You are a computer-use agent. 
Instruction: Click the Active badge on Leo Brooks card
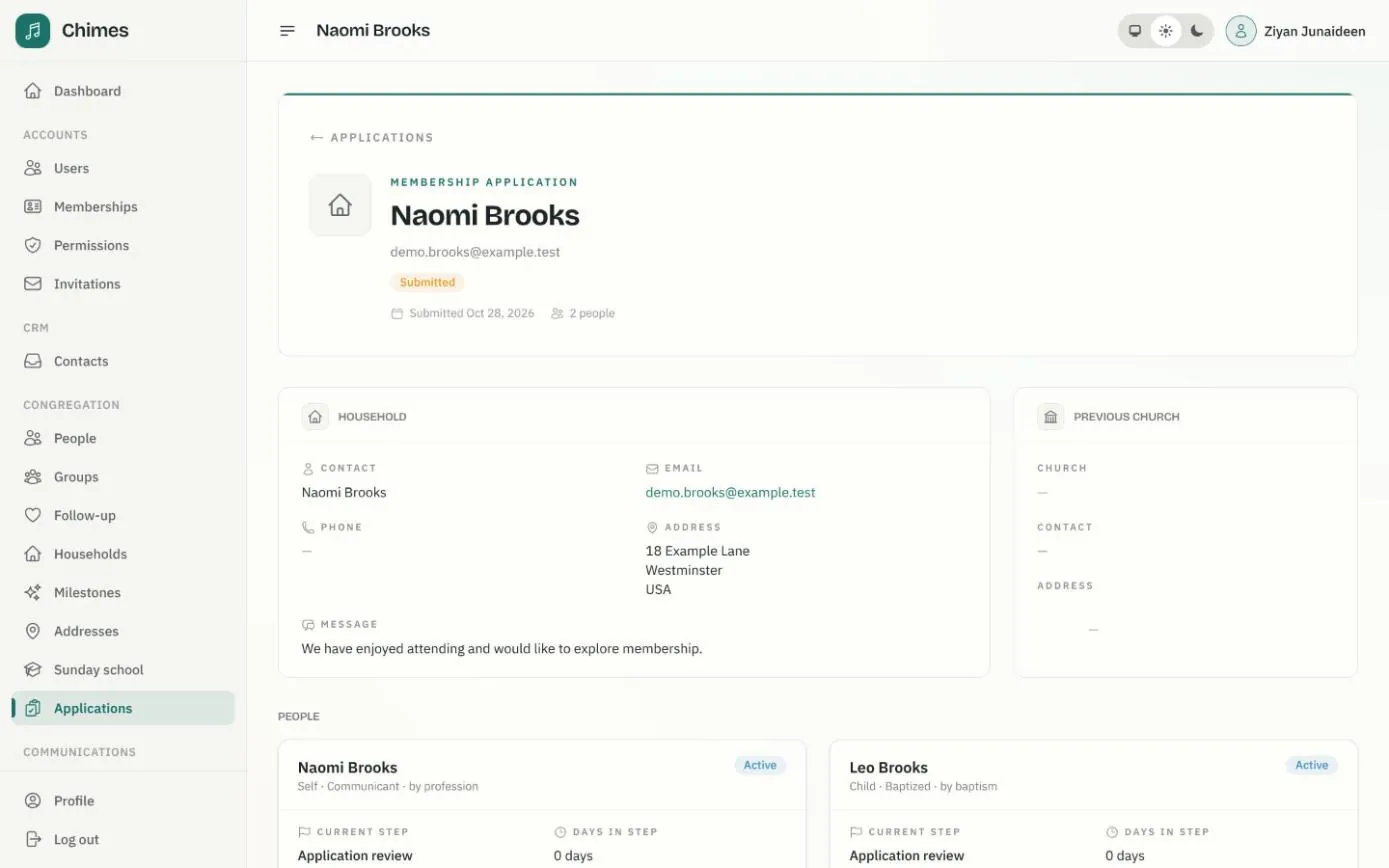pyautogui.click(x=1312, y=765)
